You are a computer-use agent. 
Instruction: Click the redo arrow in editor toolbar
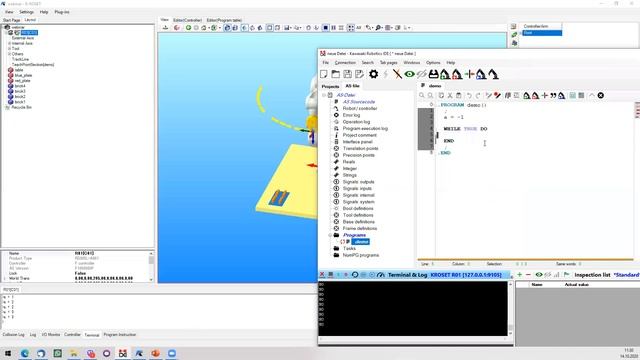(478, 96)
